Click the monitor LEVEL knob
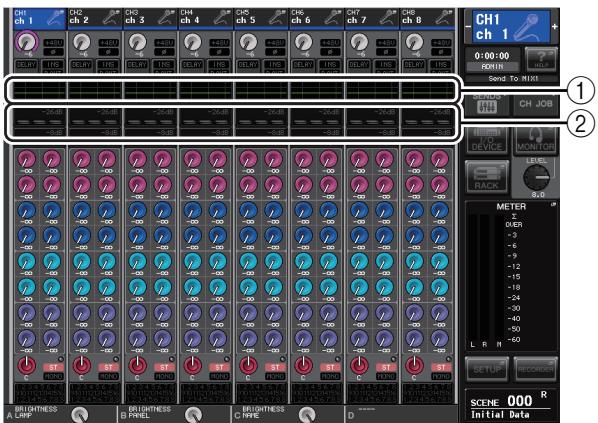This screenshot has width=598, height=423. tap(537, 178)
